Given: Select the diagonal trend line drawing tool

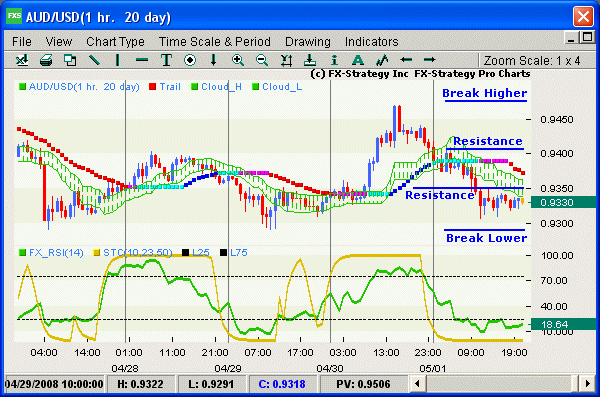Looking at the screenshot, I should click(x=94, y=60).
